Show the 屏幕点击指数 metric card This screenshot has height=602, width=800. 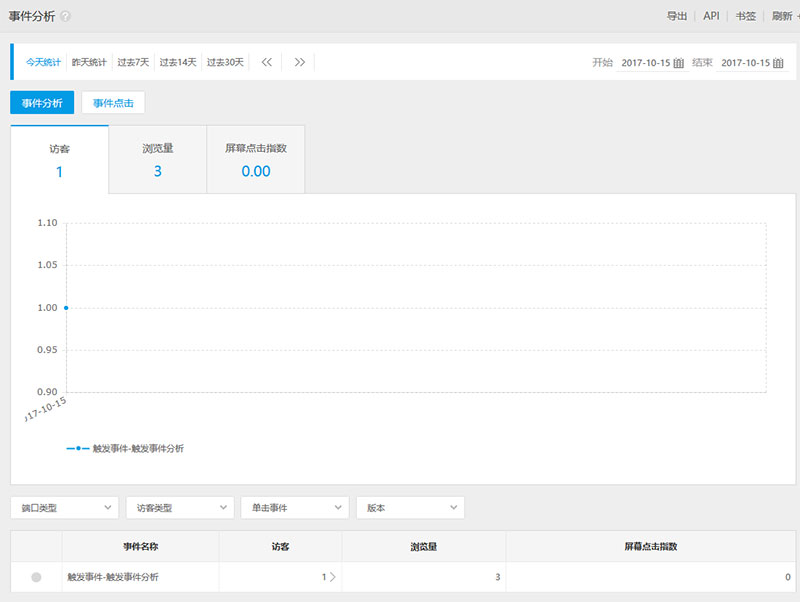256,160
